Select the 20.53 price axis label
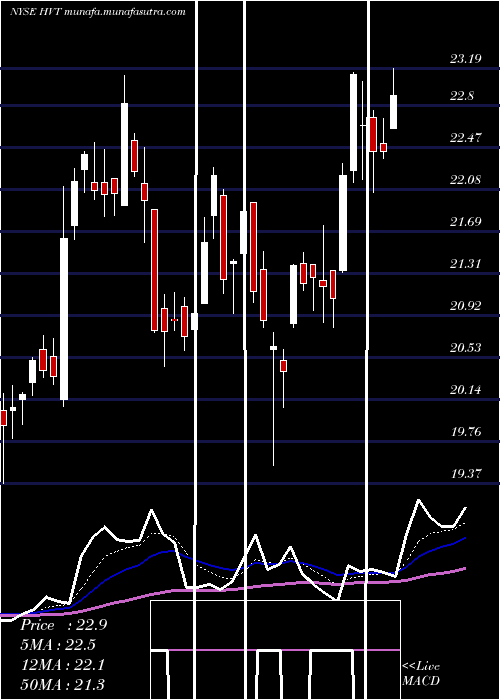Image resolution: width=500 pixels, height=700 pixels. point(466,347)
